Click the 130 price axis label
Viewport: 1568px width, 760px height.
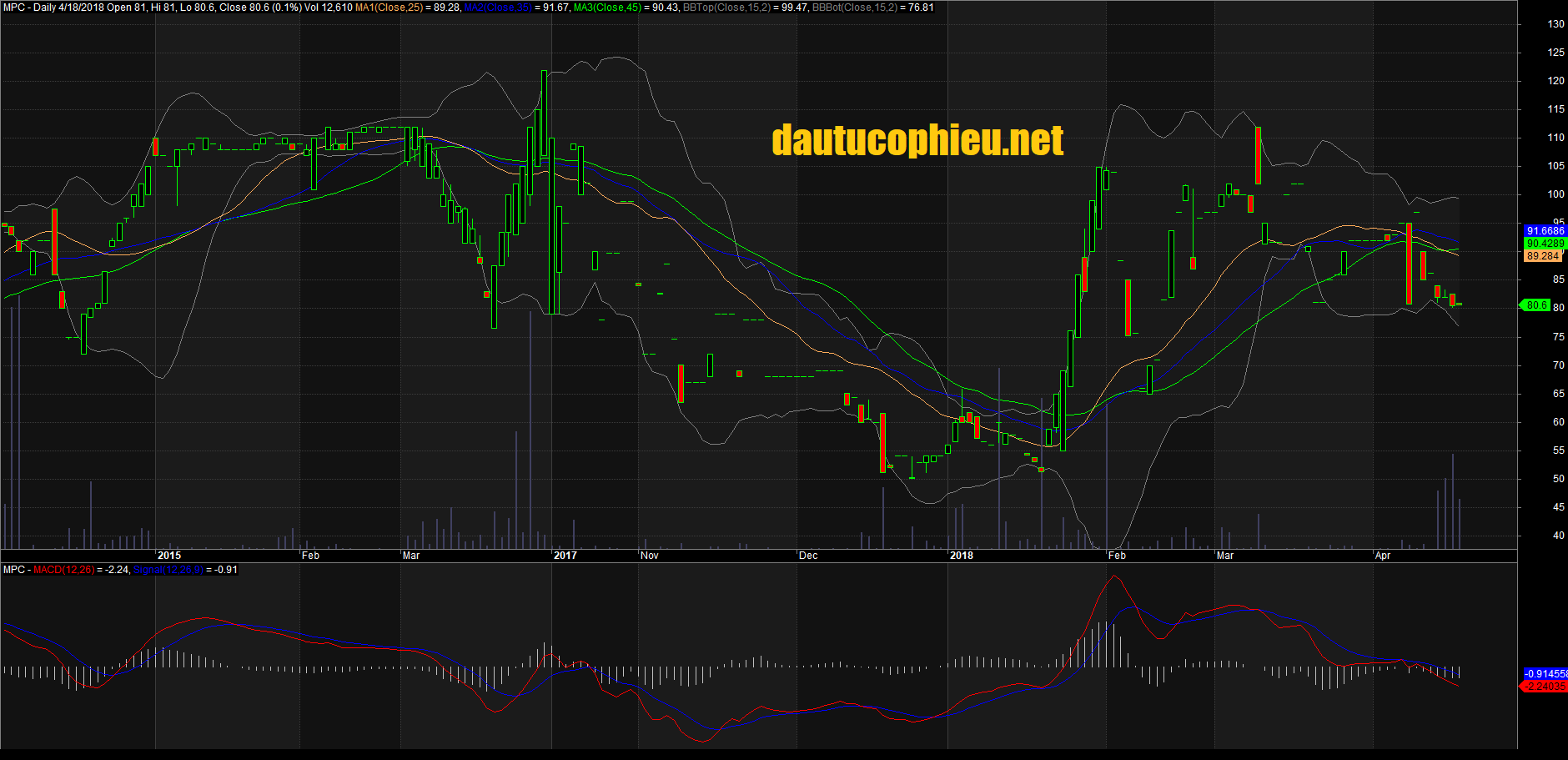[x=1556, y=24]
